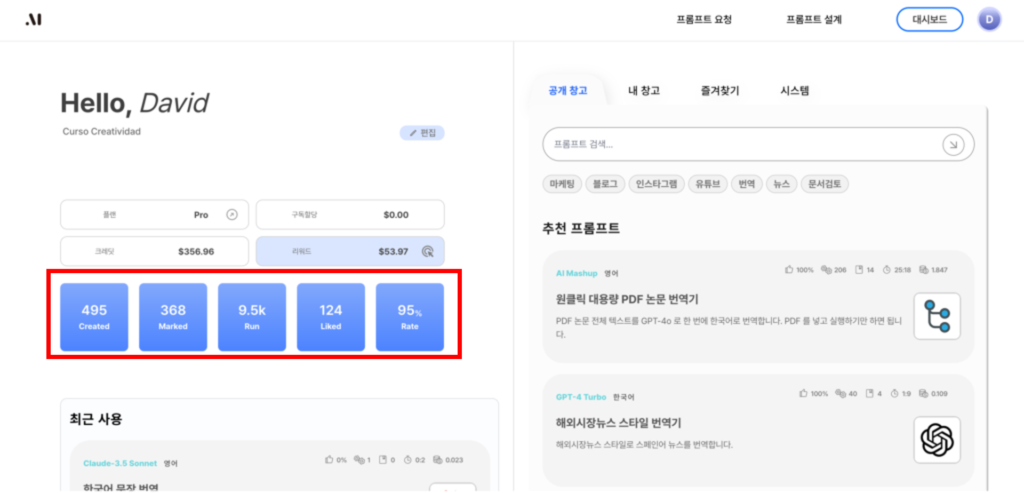Click the logo icon in the header
Screen dimensions: 1024x493
tap(34, 20)
